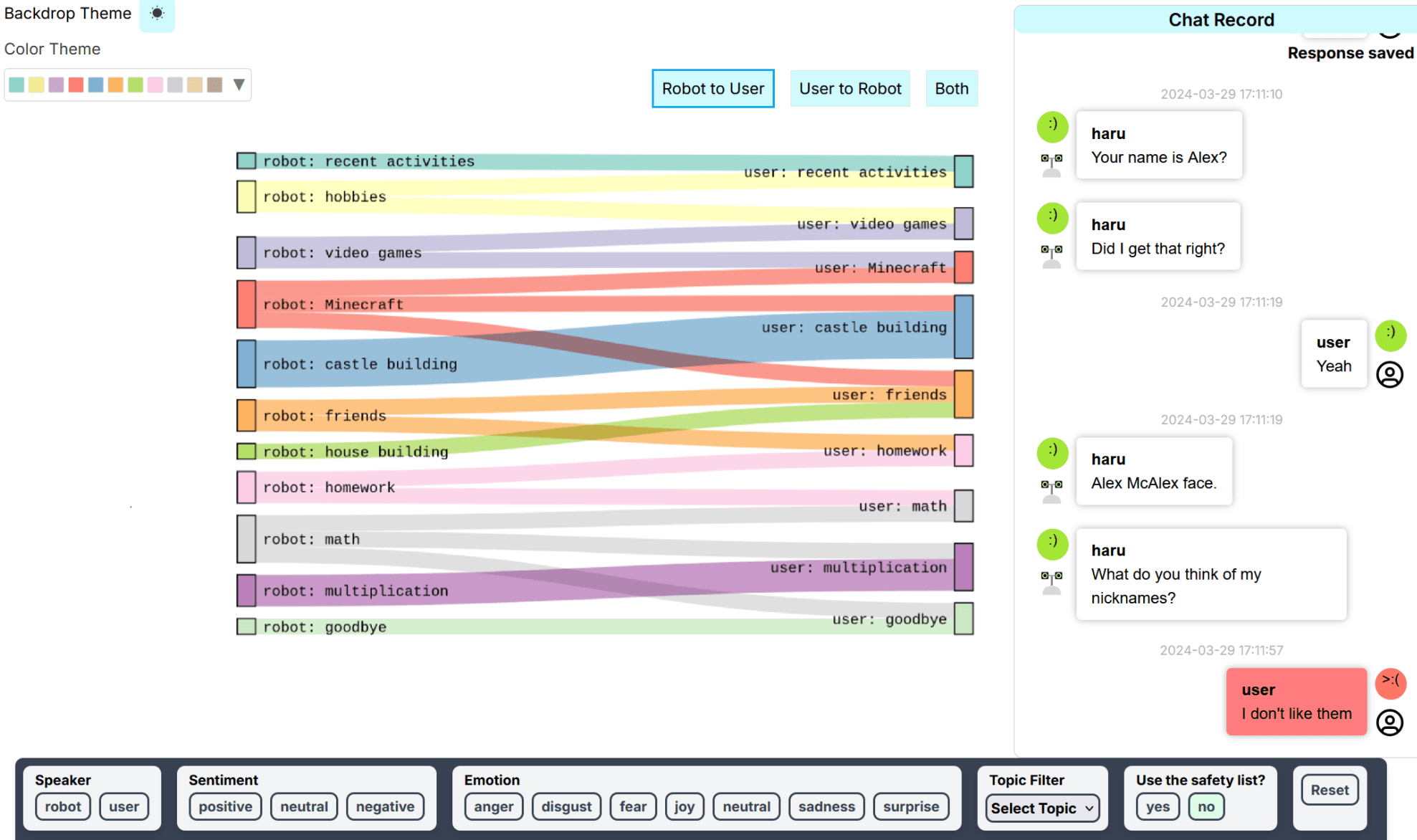
Task: Click the user: video games node box
Action: (964, 224)
